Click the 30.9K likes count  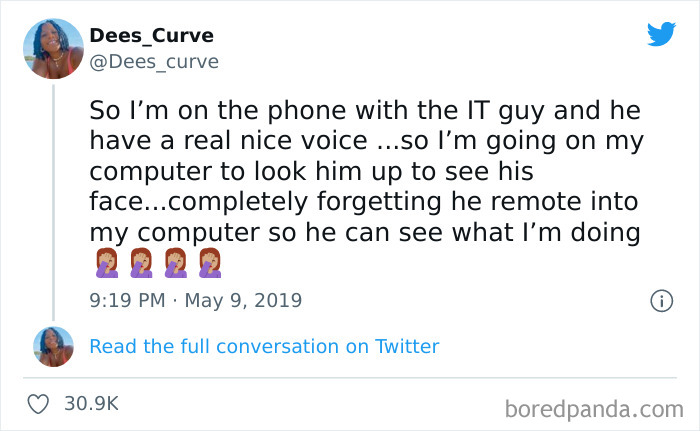(91, 404)
